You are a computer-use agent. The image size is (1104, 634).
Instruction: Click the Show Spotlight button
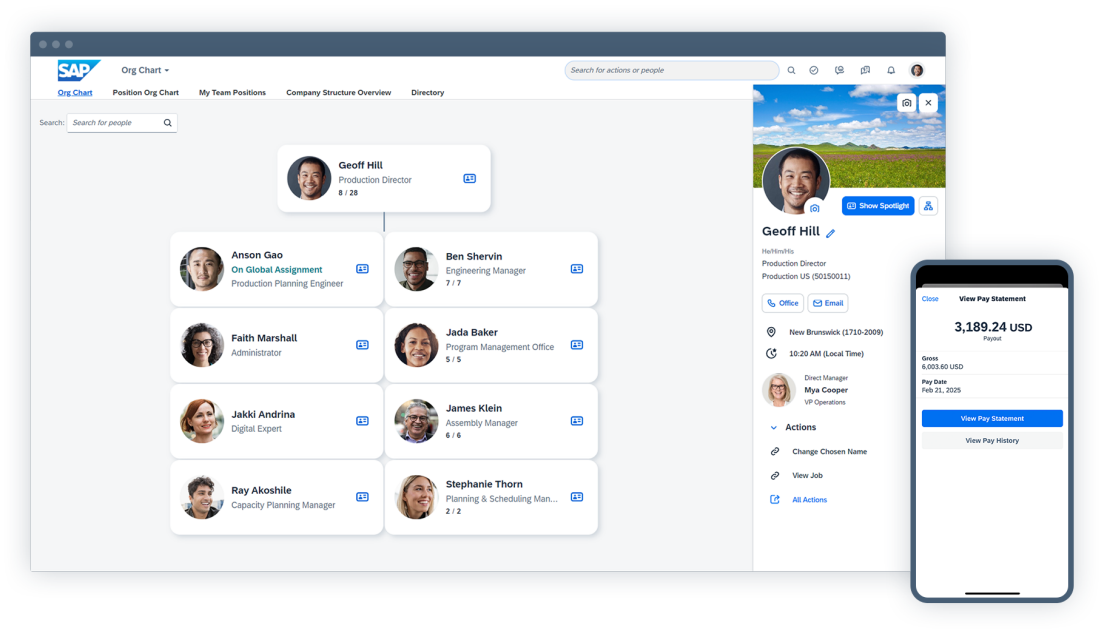(x=877, y=206)
